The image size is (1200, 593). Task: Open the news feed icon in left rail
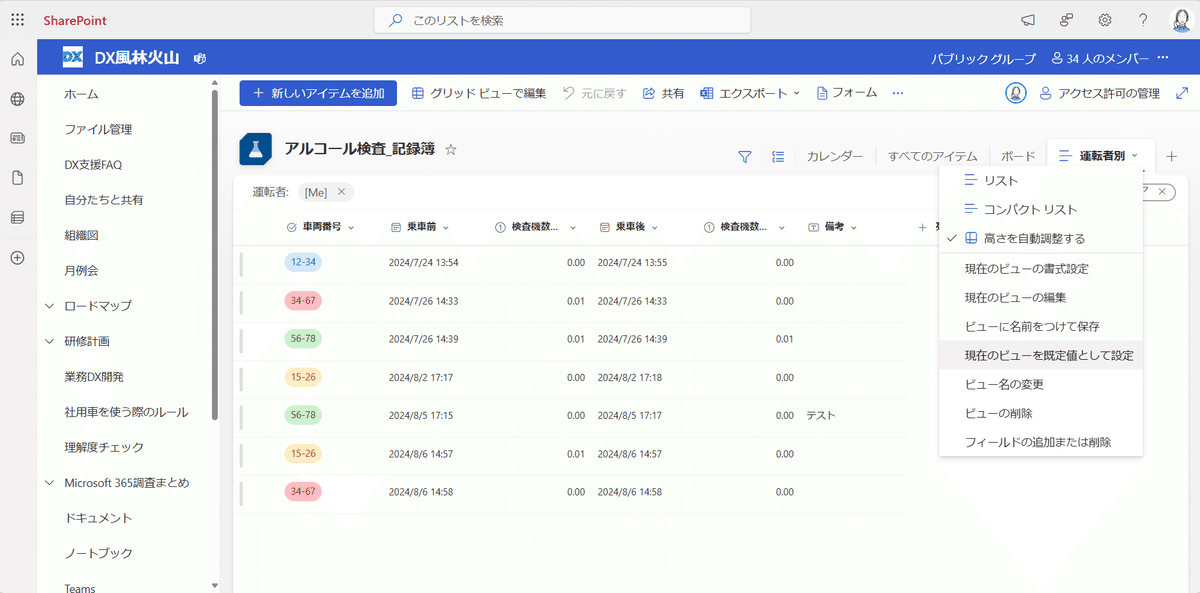[x=17, y=138]
